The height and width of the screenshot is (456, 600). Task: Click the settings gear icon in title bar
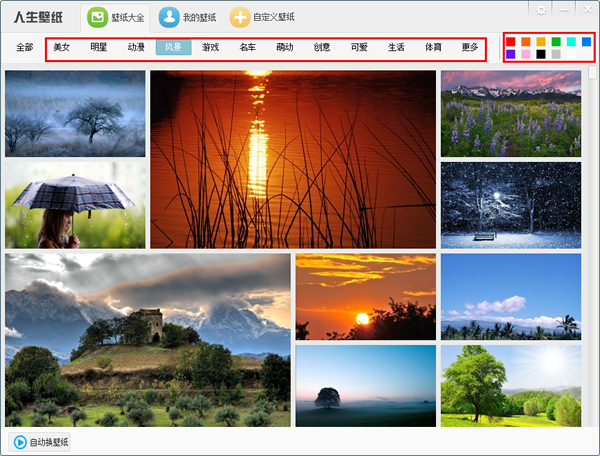click(541, 9)
